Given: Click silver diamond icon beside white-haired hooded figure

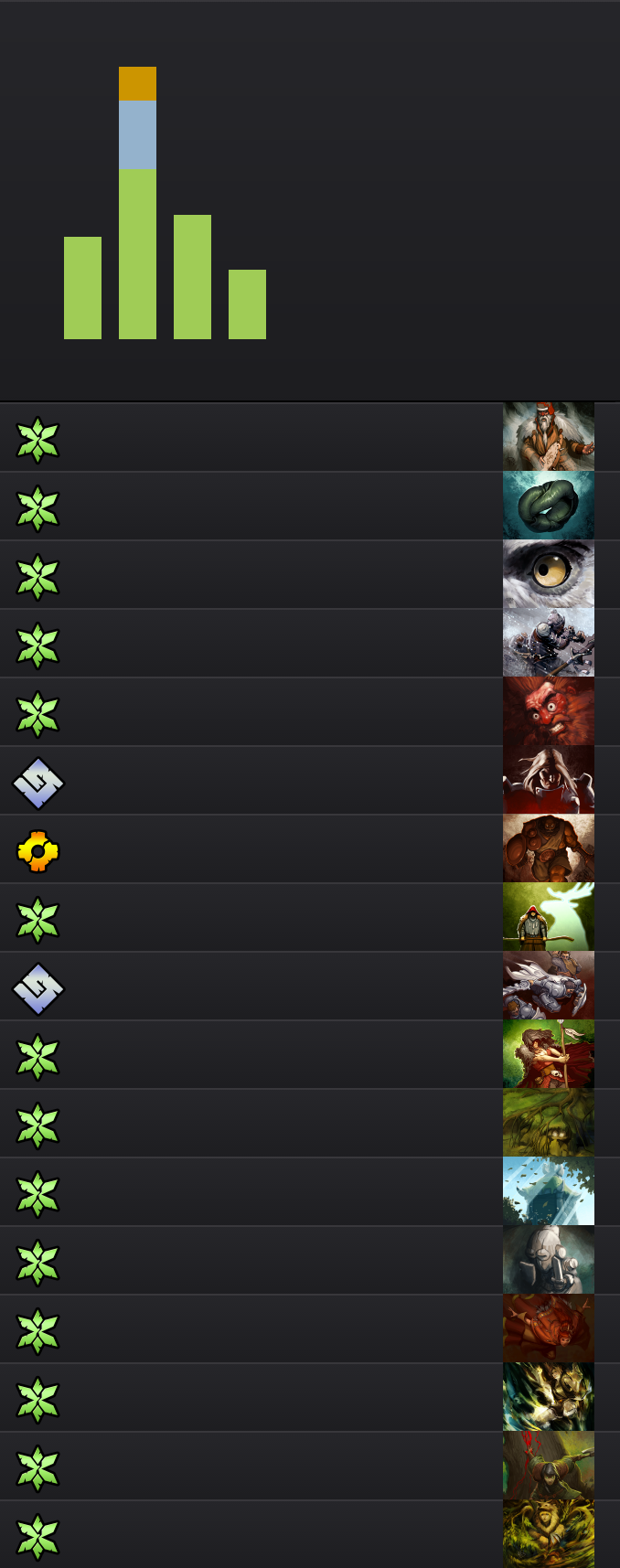Looking at the screenshot, I should pyautogui.click(x=37, y=783).
